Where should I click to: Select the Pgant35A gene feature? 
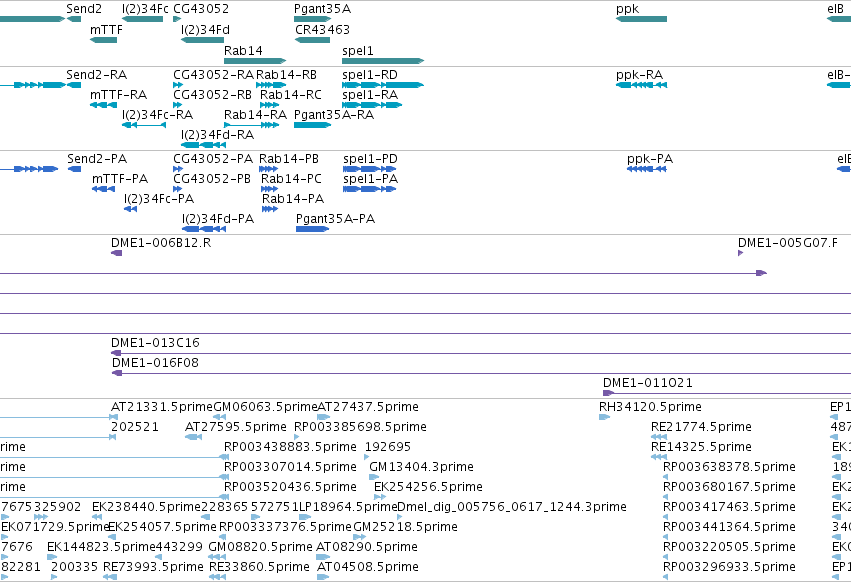[x=313, y=19]
